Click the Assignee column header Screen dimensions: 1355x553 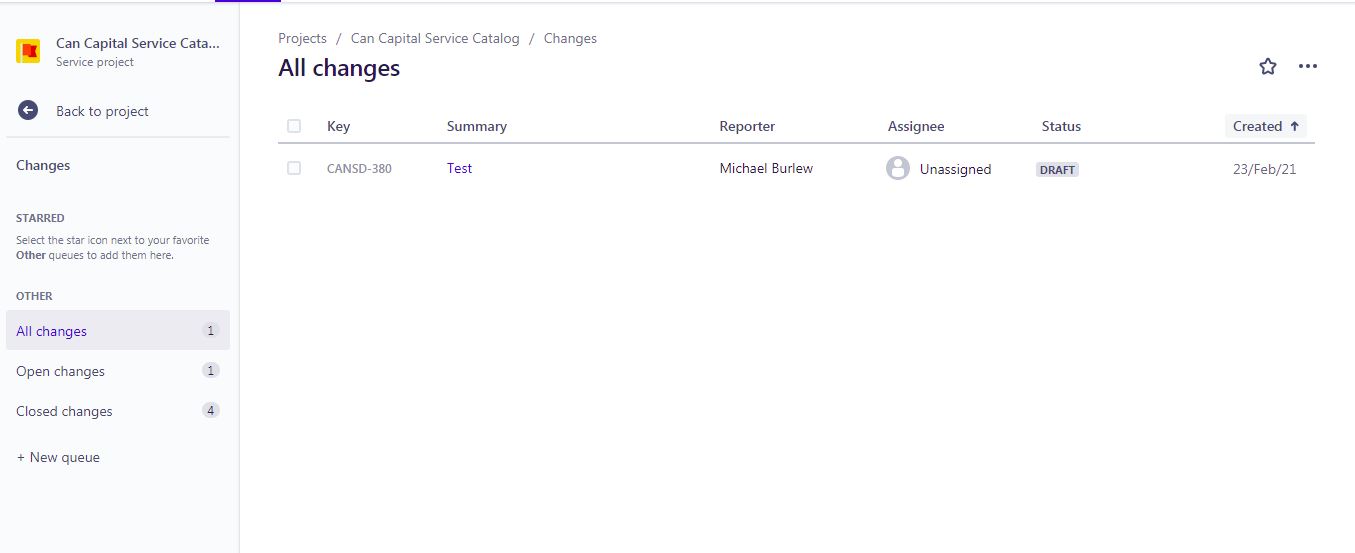pyautogui.click(x=916, y=126)
